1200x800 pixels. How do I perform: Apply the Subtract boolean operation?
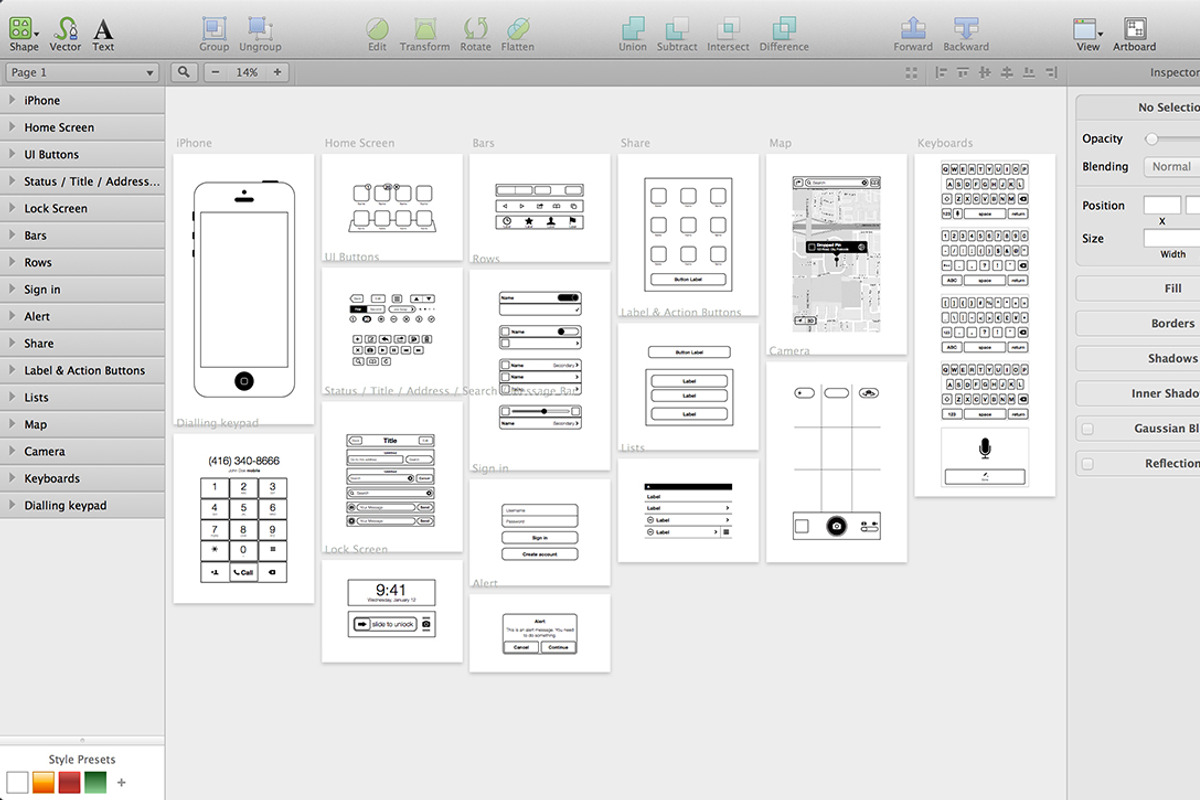pyautogui.click(x=677, y=33)
